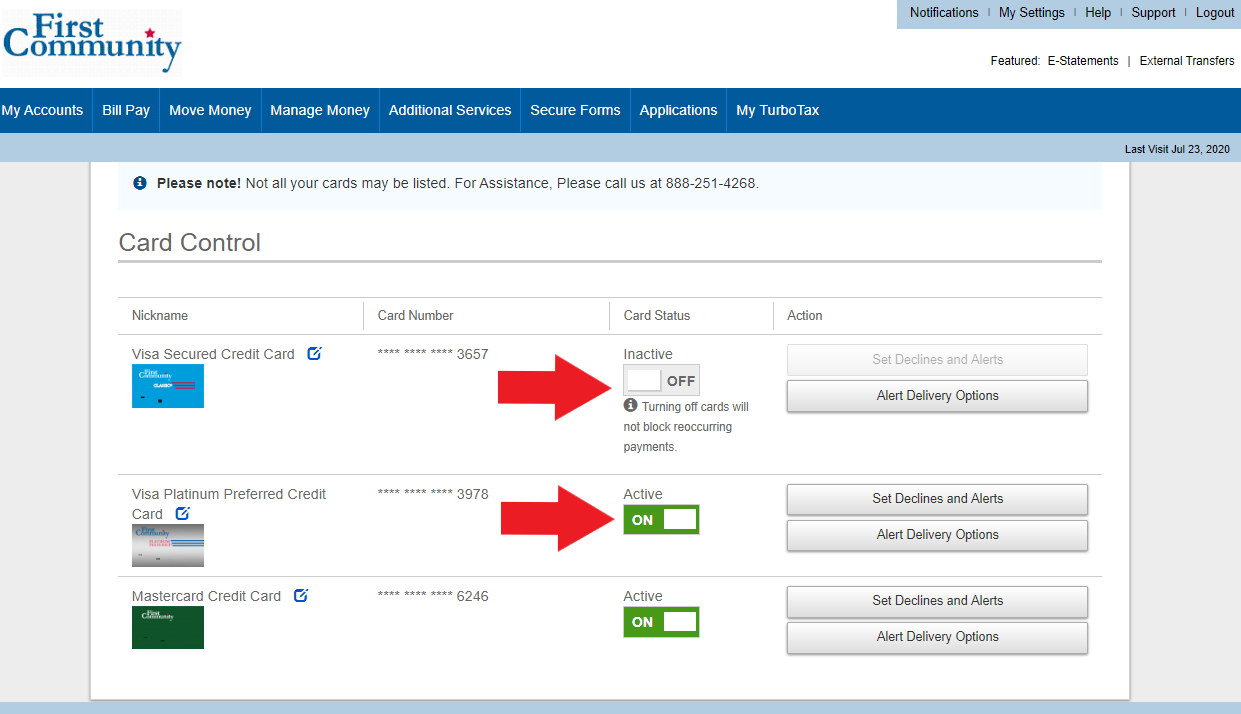This screenshot has height=714, width=1241.
Task: Click the Nickname column header
Action: point(160,315)
